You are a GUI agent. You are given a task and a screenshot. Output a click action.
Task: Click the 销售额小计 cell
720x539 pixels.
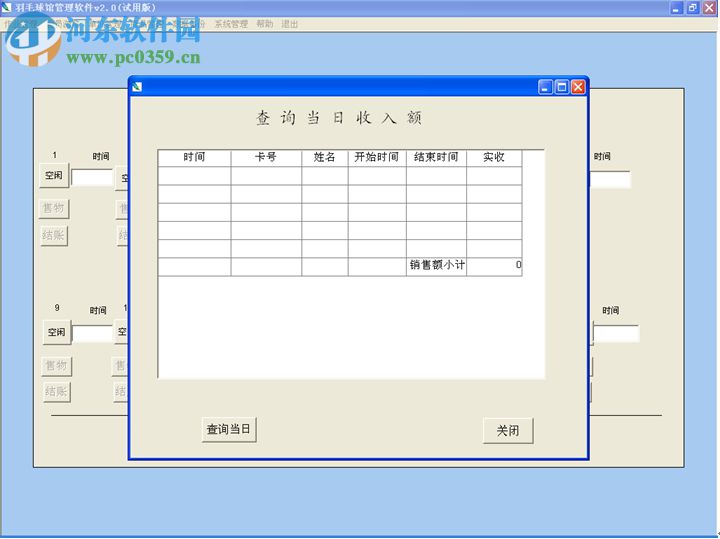point(436,265)
